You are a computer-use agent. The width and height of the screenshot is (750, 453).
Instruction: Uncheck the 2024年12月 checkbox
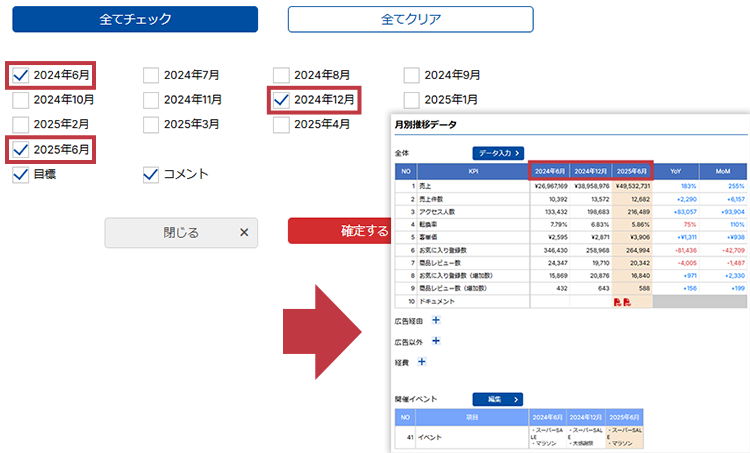tap(281, 100)
